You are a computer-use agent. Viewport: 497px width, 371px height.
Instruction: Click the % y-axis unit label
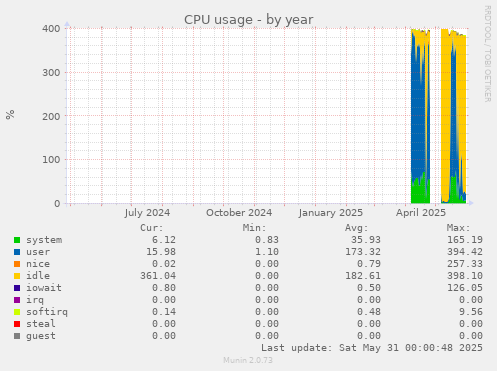(10, 114)
